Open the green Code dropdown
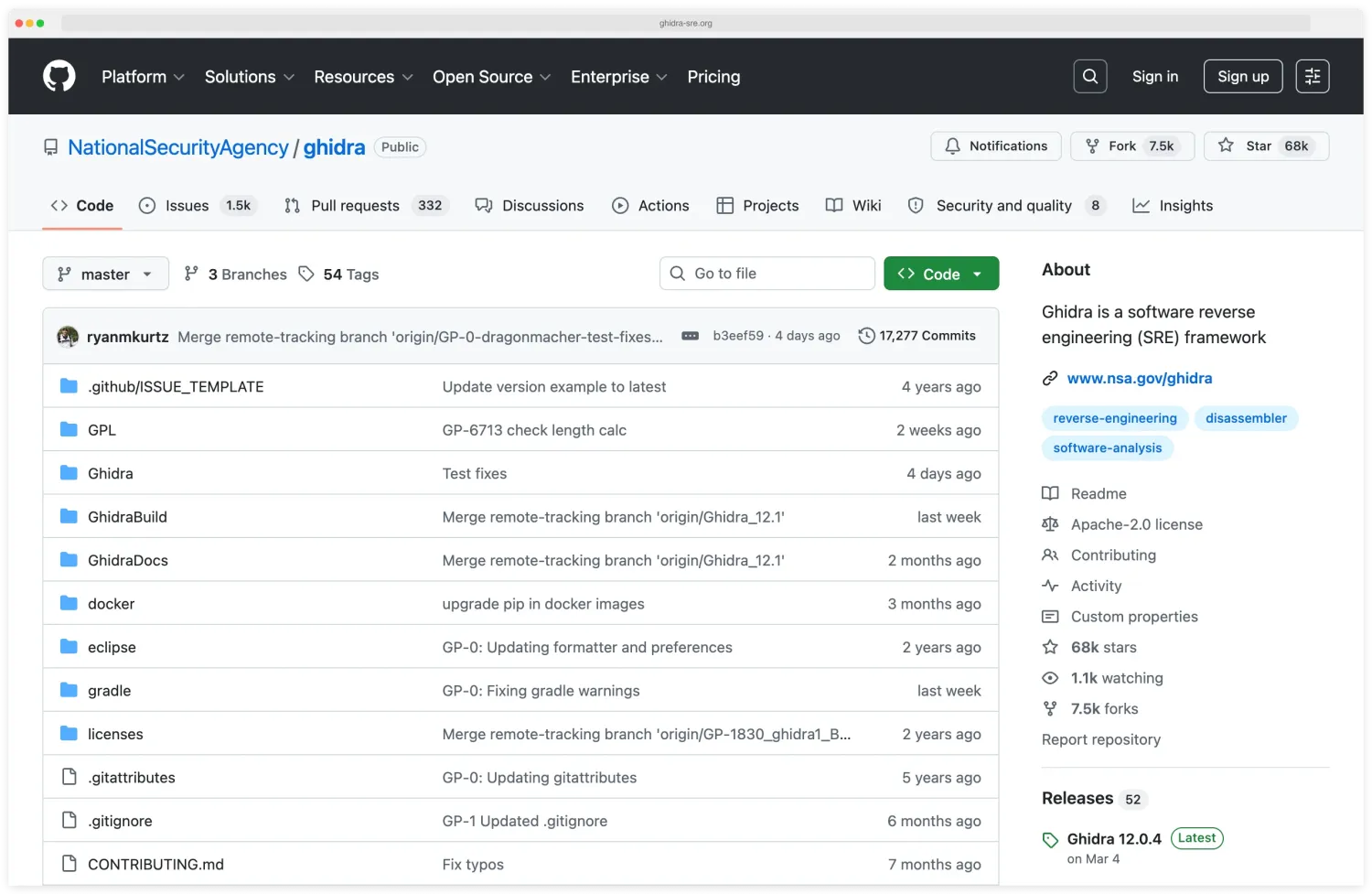Viewport: 1372px width, 894px height. pyautogui.click(x=941, y=274)
